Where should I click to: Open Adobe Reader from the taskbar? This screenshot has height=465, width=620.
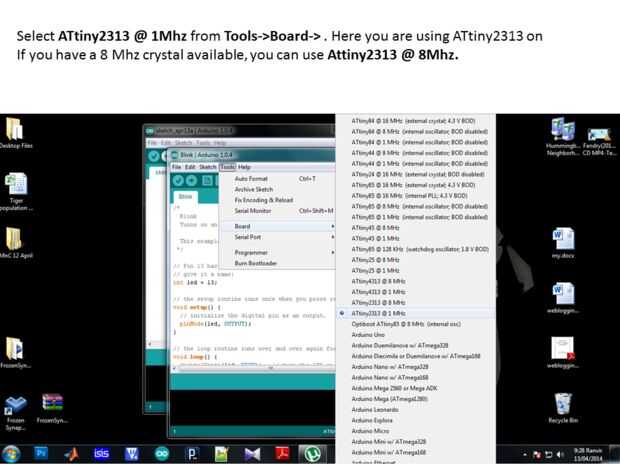click(x=282, y=454)
